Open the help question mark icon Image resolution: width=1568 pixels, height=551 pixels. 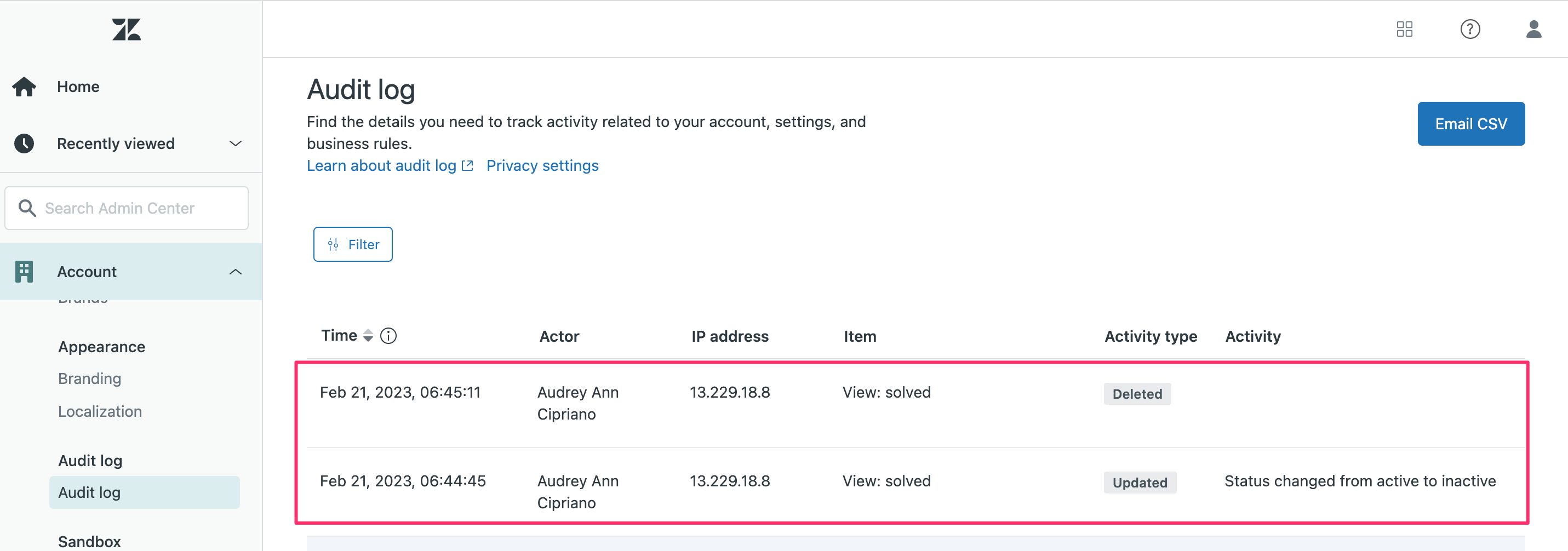tap(1469, 29)
